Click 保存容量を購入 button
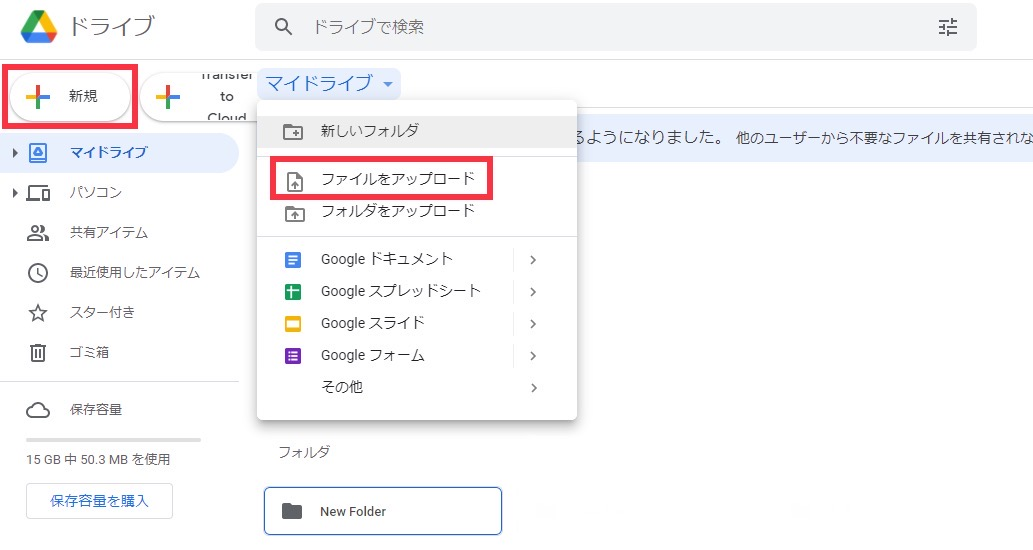The height and width of the screenshot is (550, 1033). click(x=99, y=501)
